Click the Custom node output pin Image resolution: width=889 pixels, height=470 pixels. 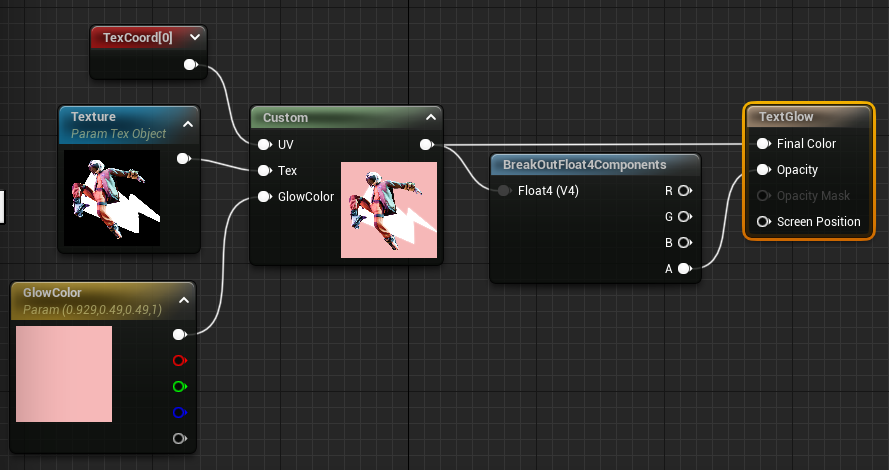(x=426, y=144)
